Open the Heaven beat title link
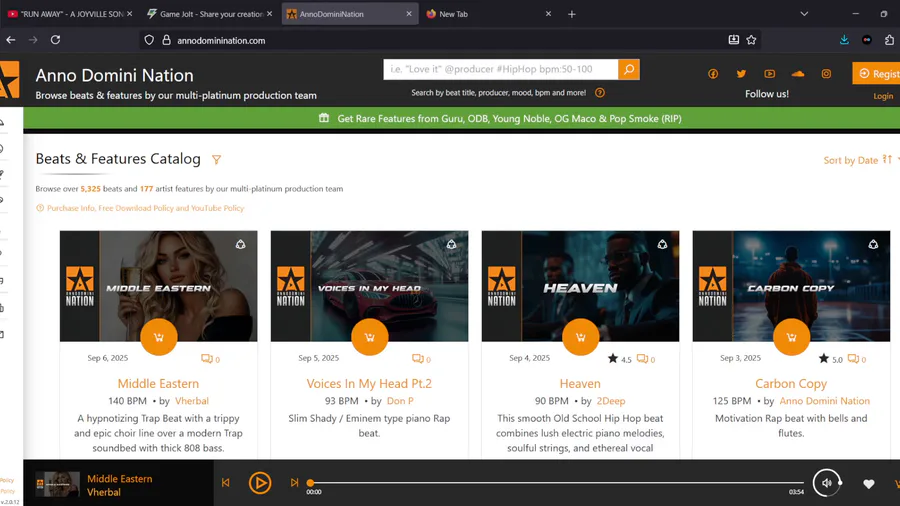 point(580,383)
